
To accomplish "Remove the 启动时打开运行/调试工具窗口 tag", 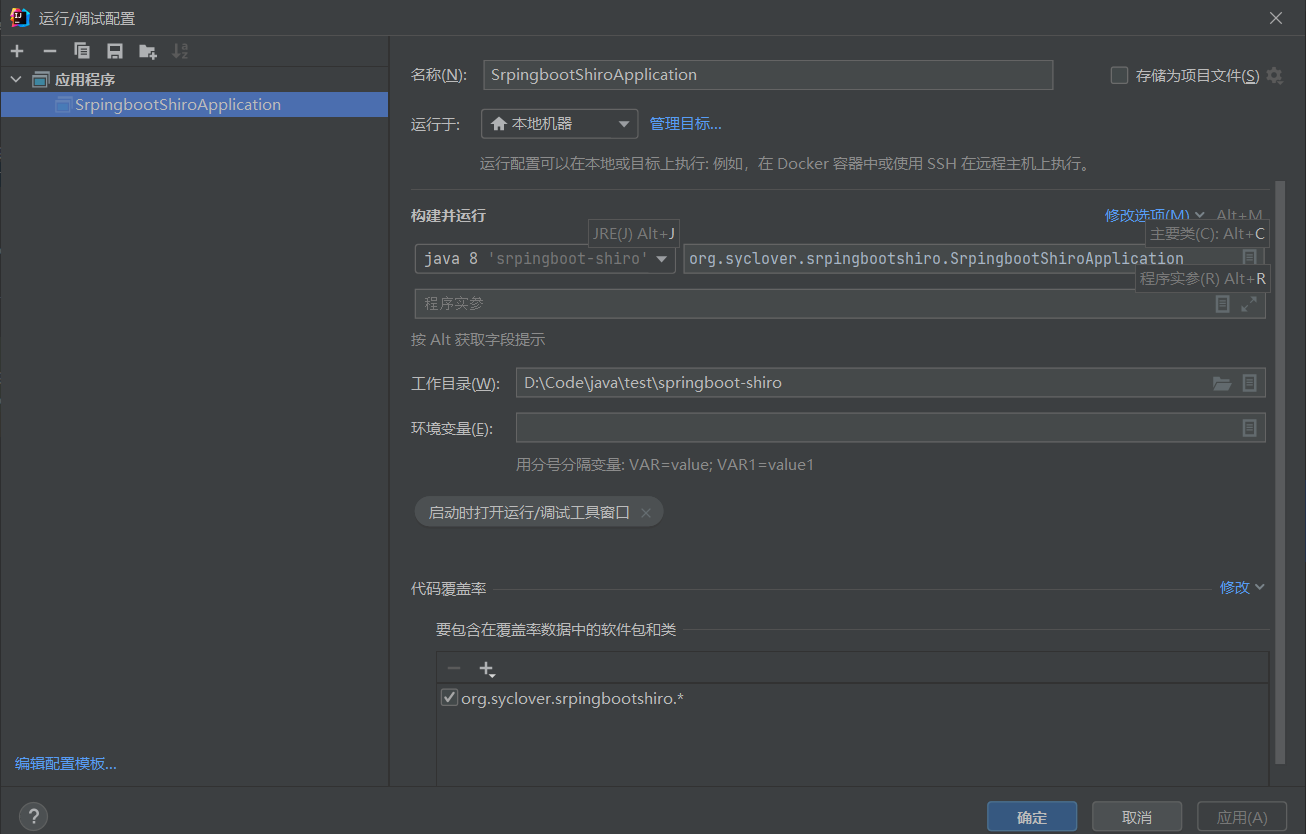I will click(646, 513).
